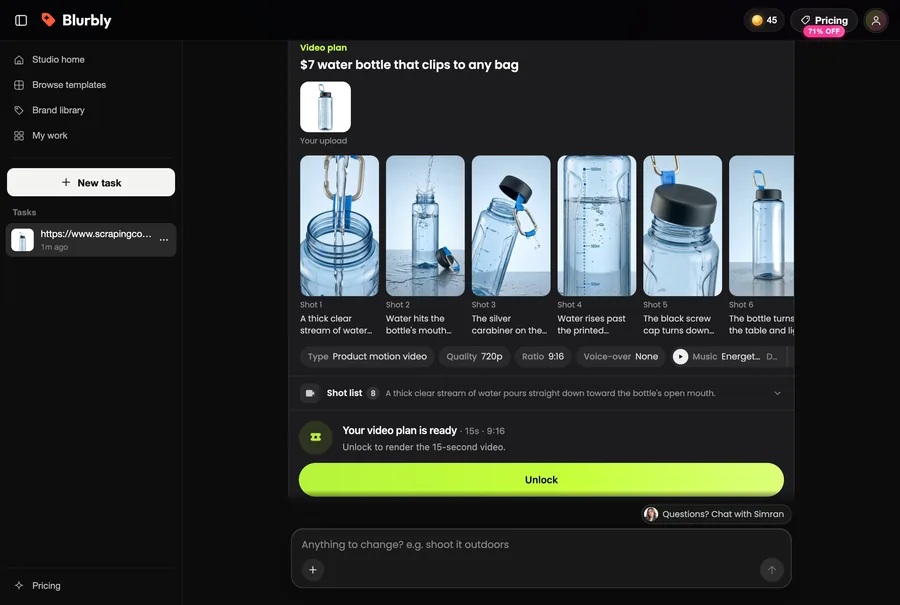Click the Shot list camera icon
The width and height of the screenshot is (900, 605).
tap(310, 393)
